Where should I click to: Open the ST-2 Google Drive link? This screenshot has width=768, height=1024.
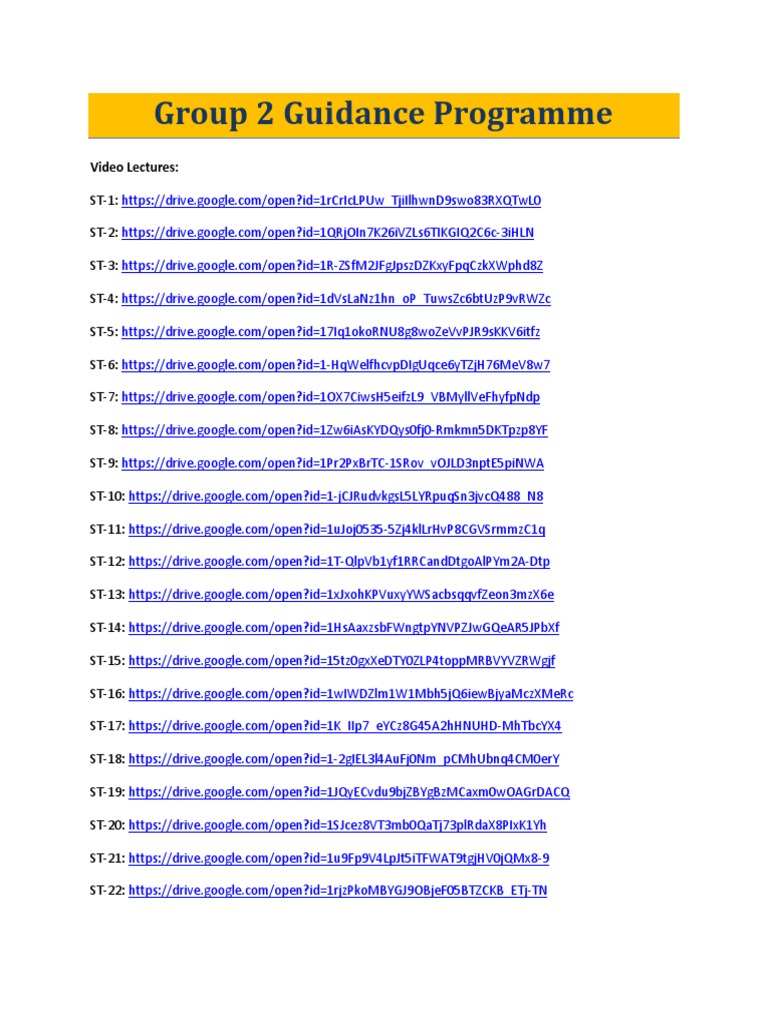click(328, 232)
